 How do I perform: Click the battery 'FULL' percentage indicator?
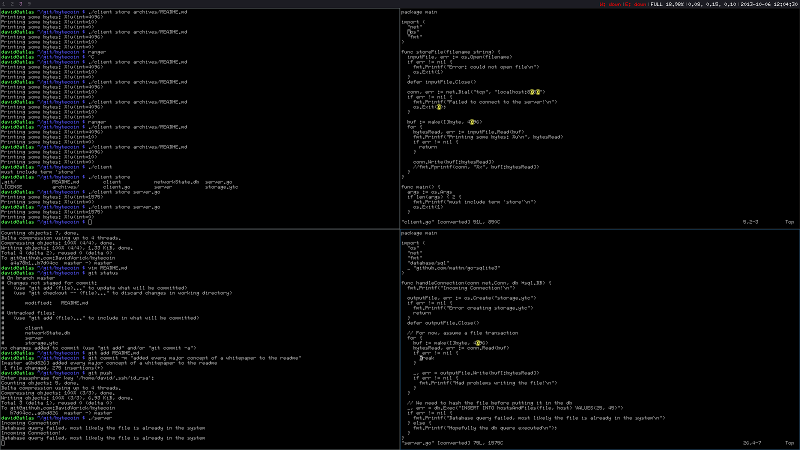(x=667, y=4)
